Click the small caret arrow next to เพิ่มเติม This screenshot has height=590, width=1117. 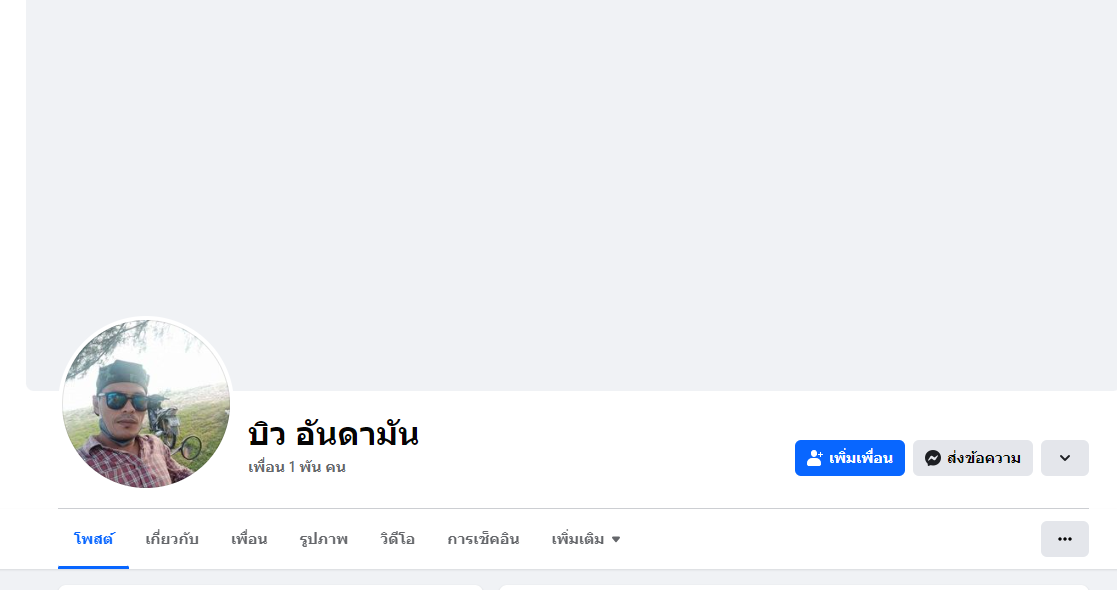click(x=616, y=540)
